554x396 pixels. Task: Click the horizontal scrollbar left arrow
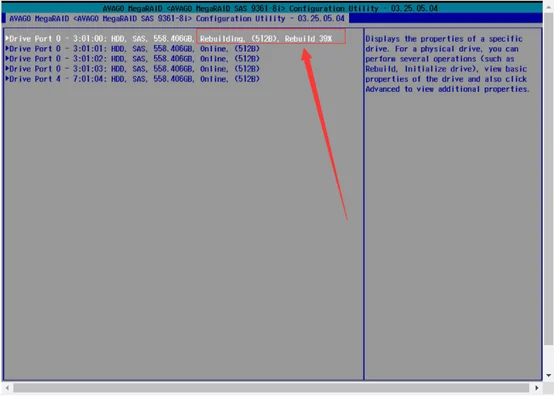pyautogui.click(x=7, y=388)
